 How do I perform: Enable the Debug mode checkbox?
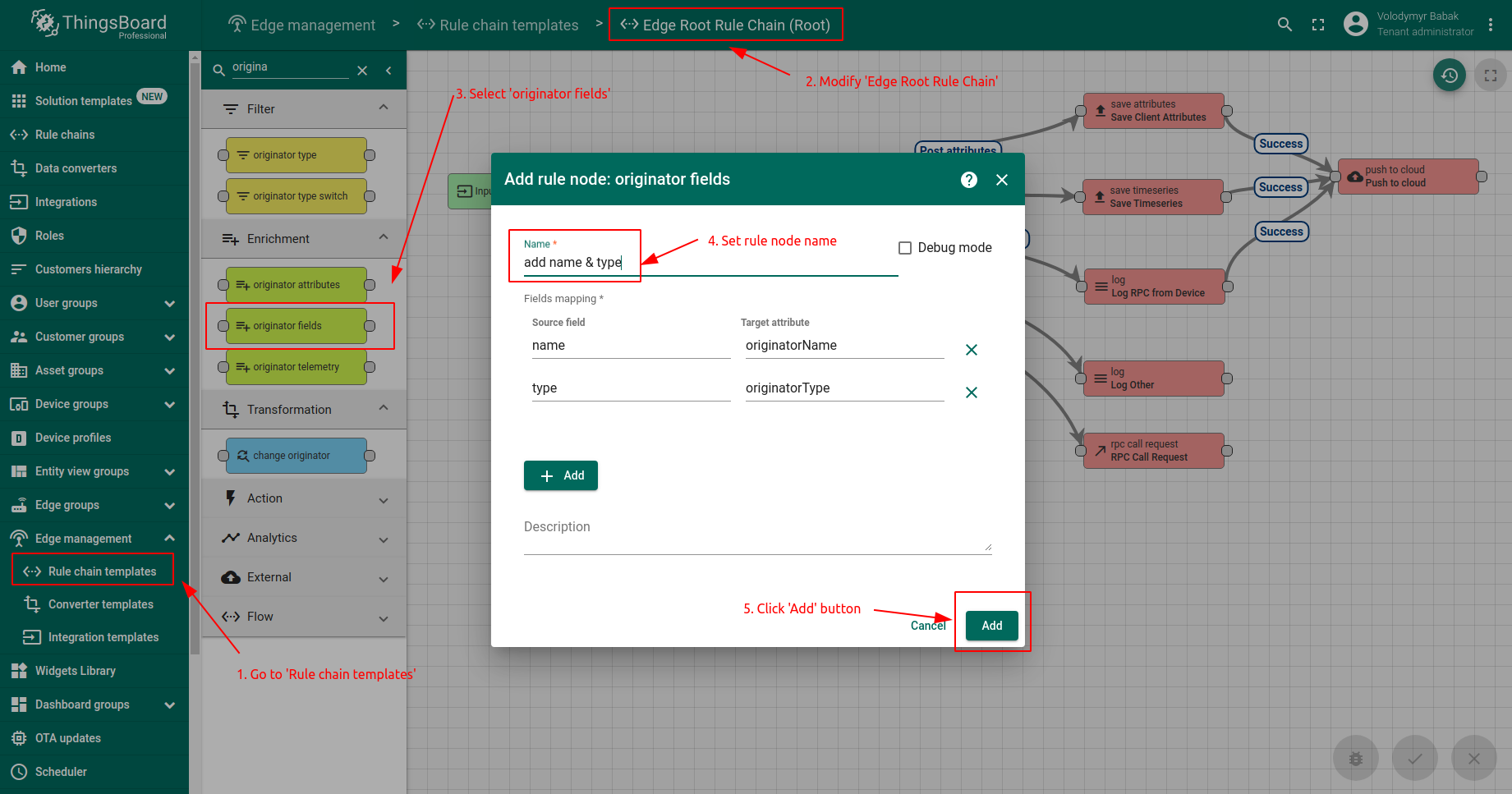tap(905, 248)
